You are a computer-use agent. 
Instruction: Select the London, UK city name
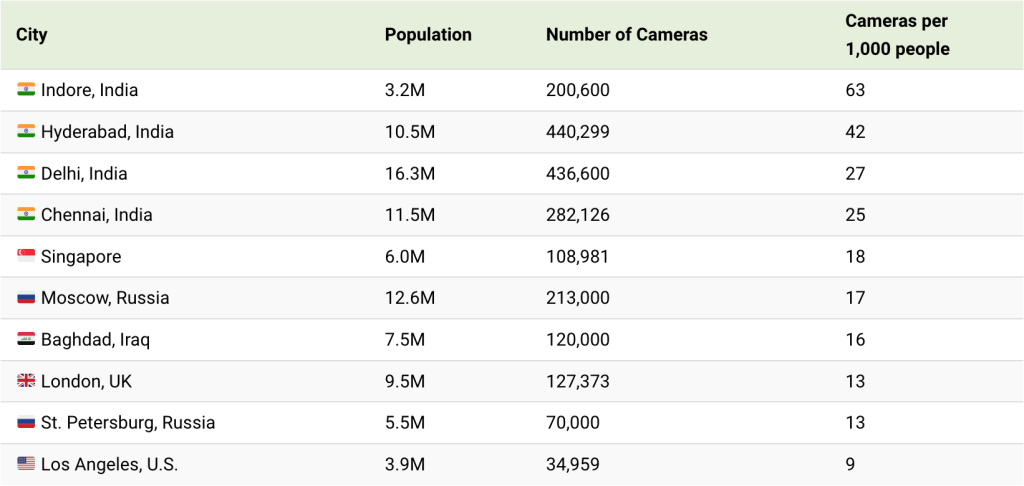[x=86, y=381]
